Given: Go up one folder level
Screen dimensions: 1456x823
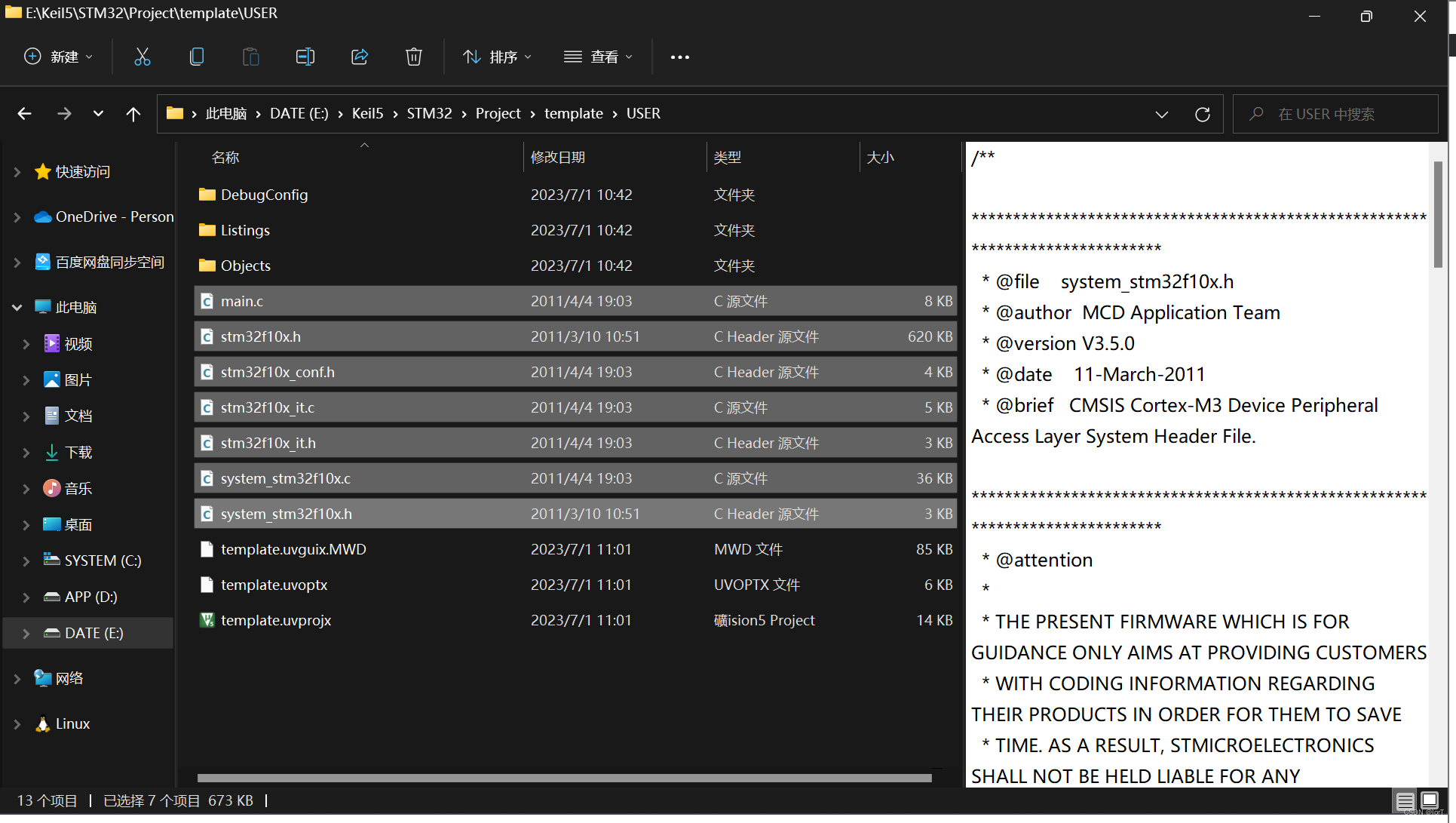Looking at the screenshot, I should click(133, 113).
